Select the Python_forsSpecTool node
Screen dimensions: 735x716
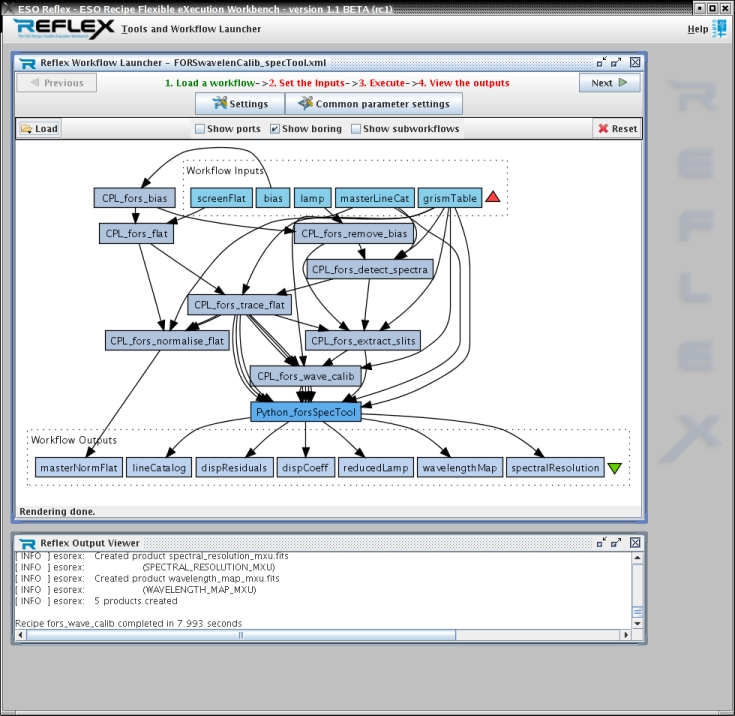point(306,412)
